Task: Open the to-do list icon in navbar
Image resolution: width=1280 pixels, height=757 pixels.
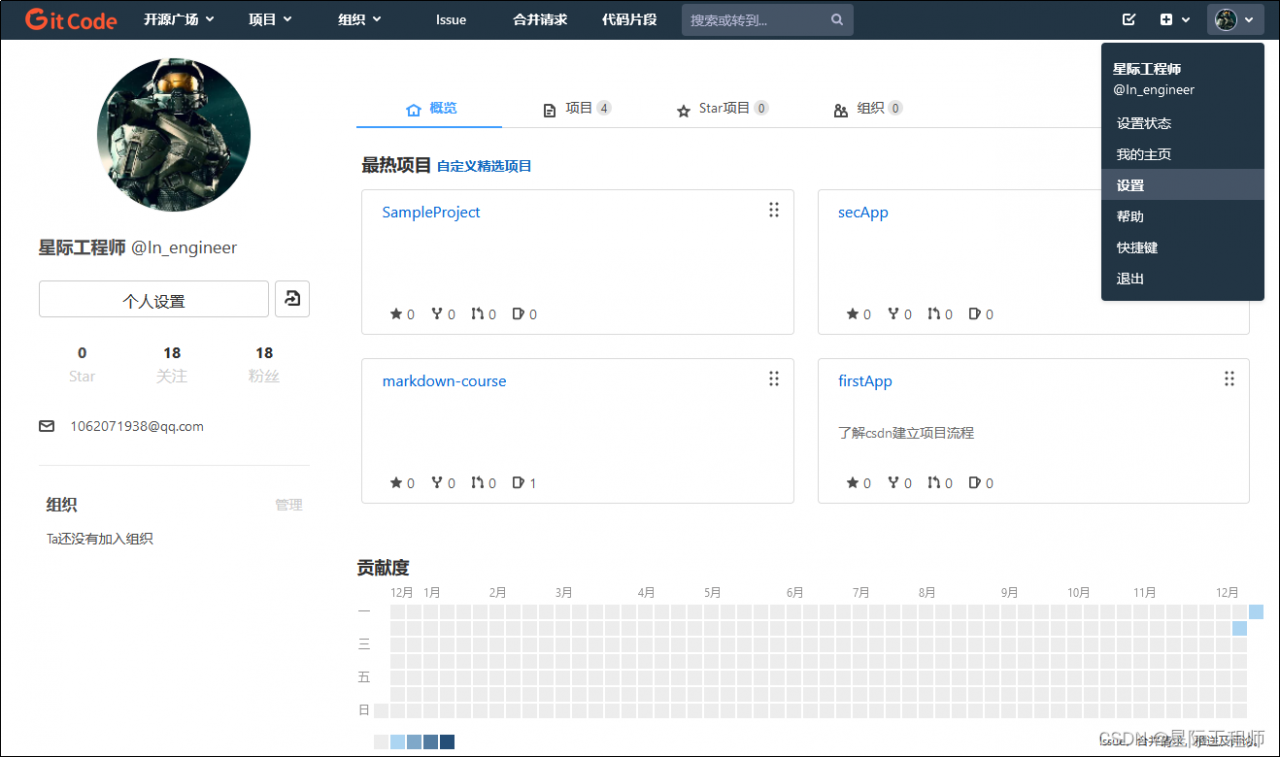Action: (x=1129, y=20)
